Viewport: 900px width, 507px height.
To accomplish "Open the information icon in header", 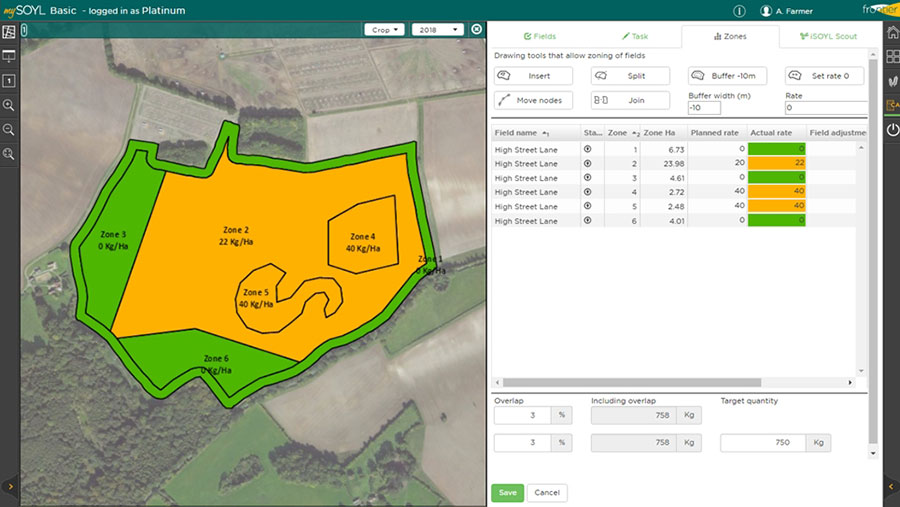I will coord(740,11).
